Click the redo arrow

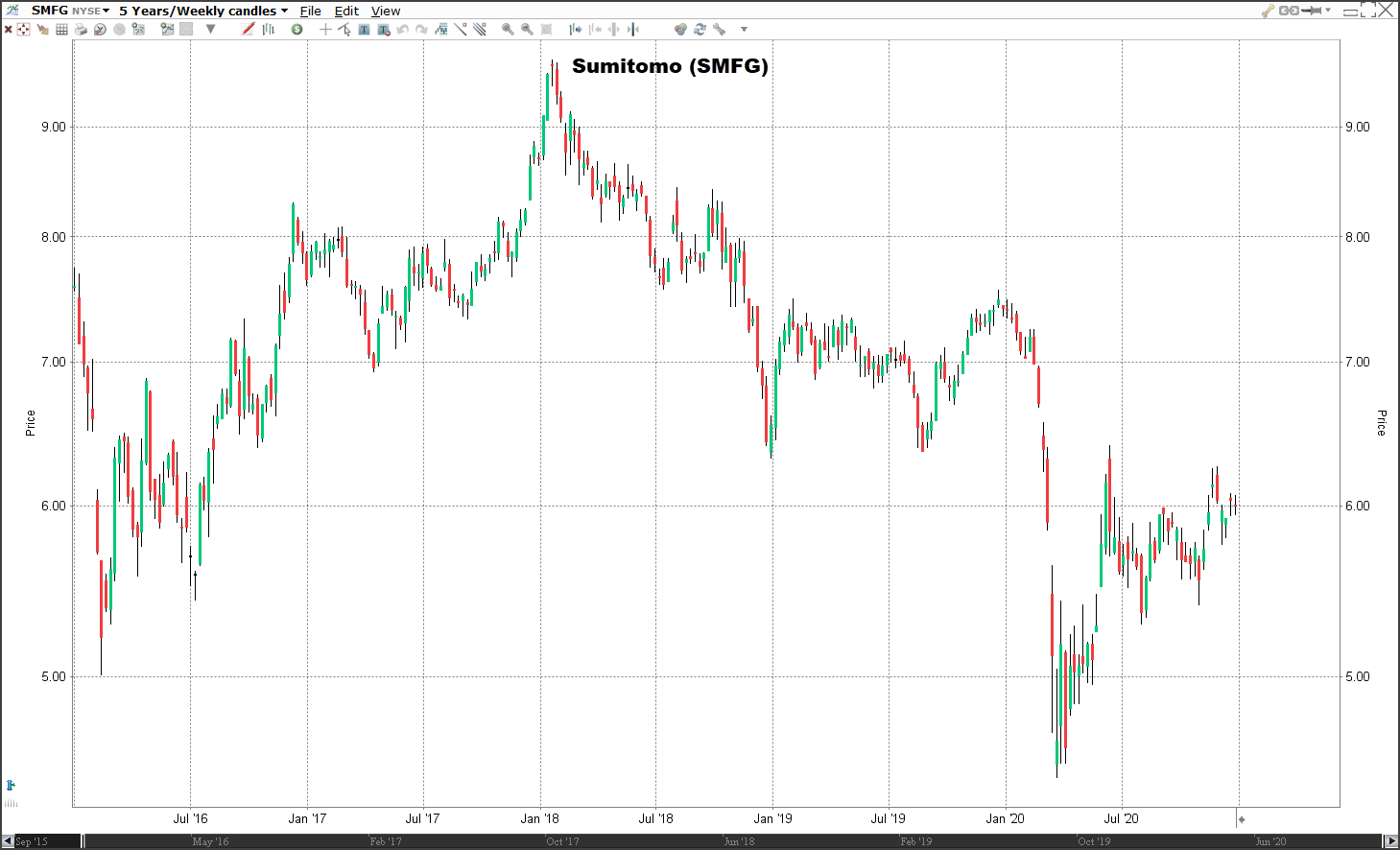421,29
